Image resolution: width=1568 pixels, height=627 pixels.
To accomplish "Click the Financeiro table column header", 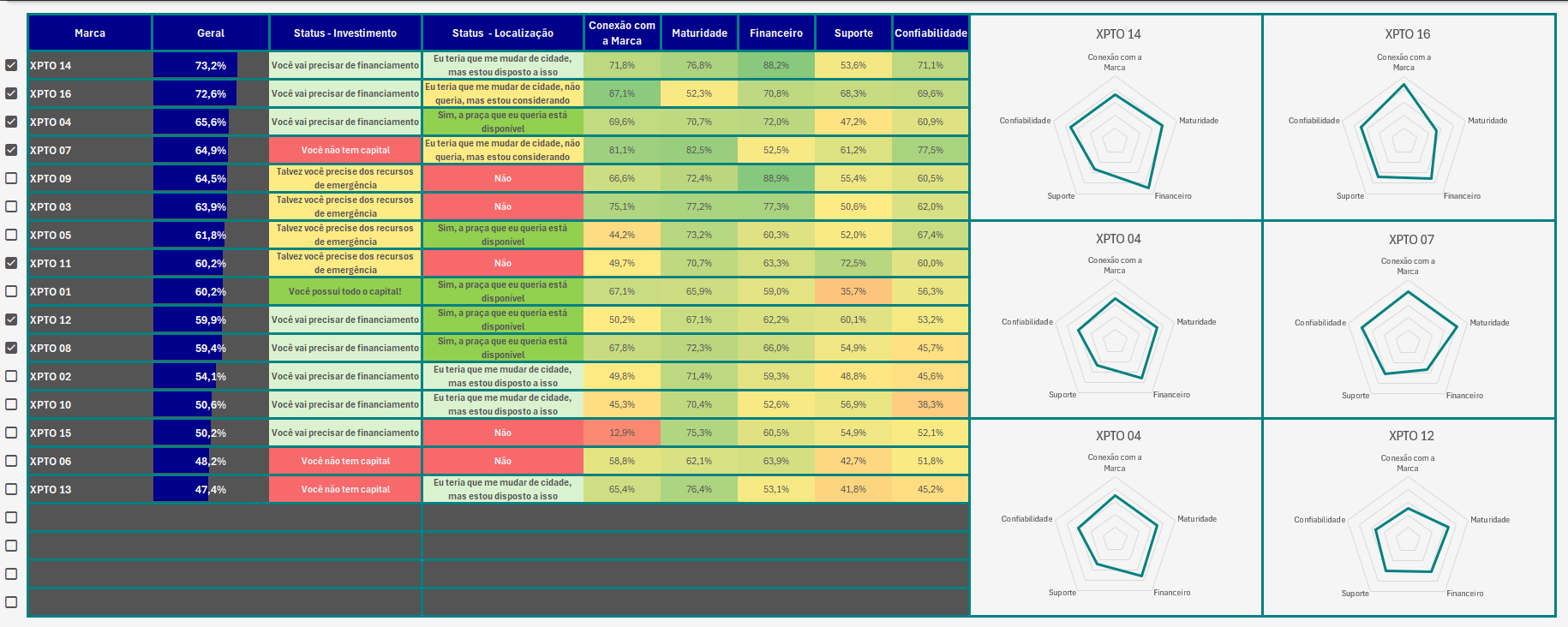I will [776, 33].
